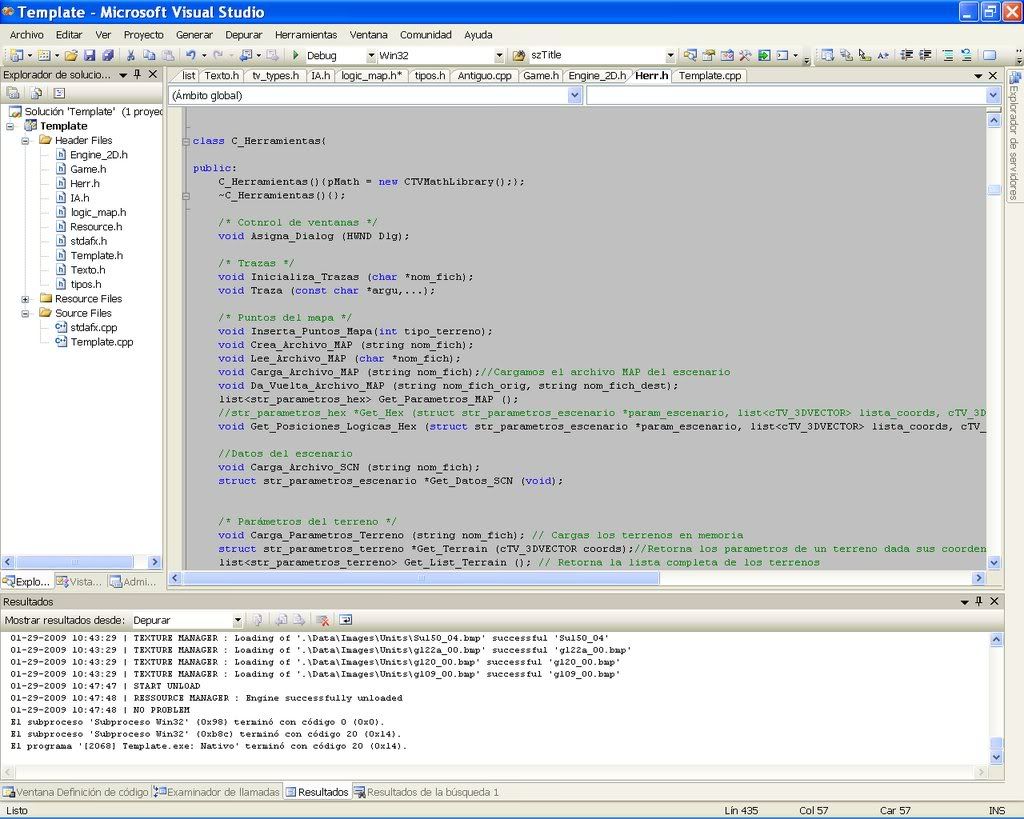Open the Depurar menu
The width and height of the screenshot is (1024, 819).
tap(244, 35)
